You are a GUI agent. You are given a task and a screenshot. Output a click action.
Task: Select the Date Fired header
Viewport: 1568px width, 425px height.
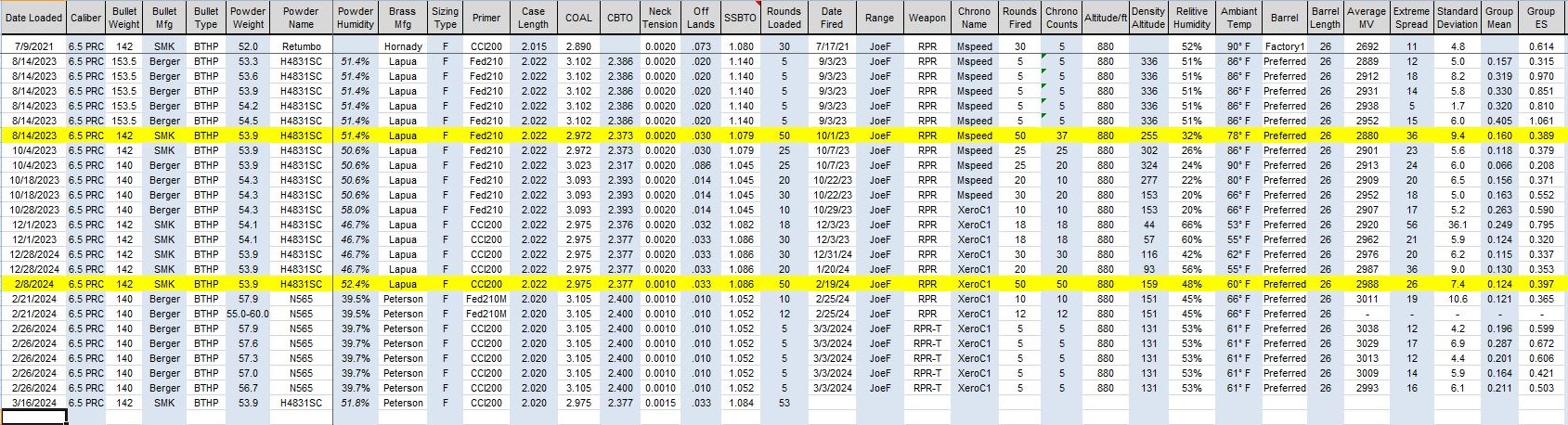(x=832, y=18)
